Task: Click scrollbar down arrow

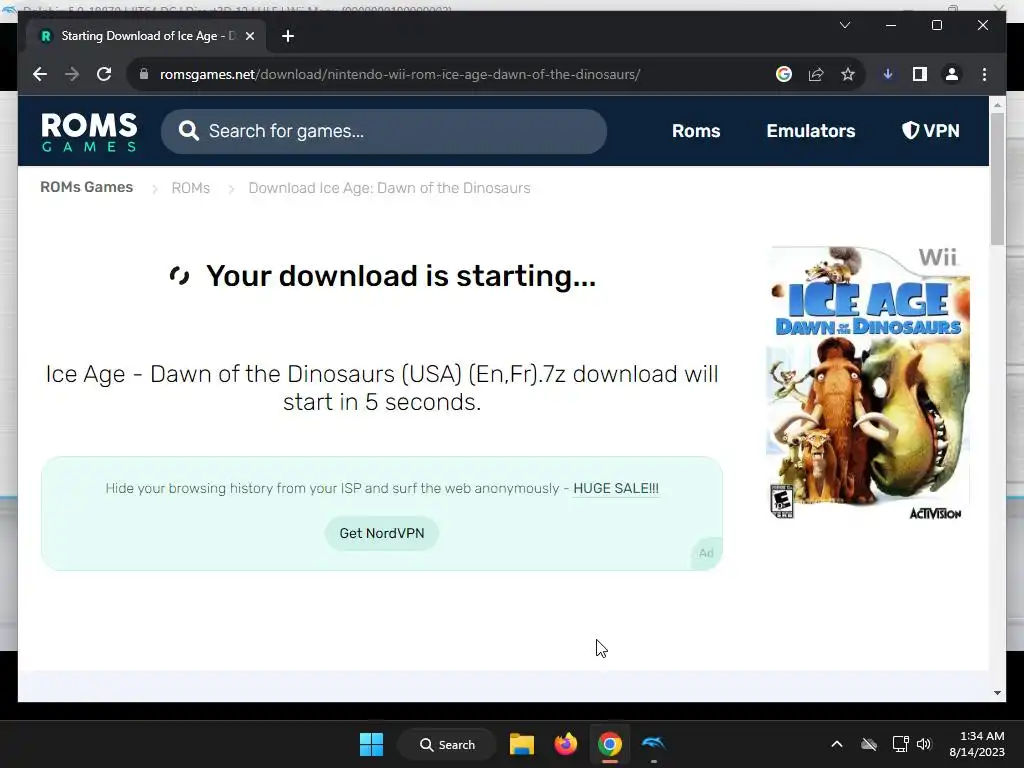Action: tap(997, 693)
